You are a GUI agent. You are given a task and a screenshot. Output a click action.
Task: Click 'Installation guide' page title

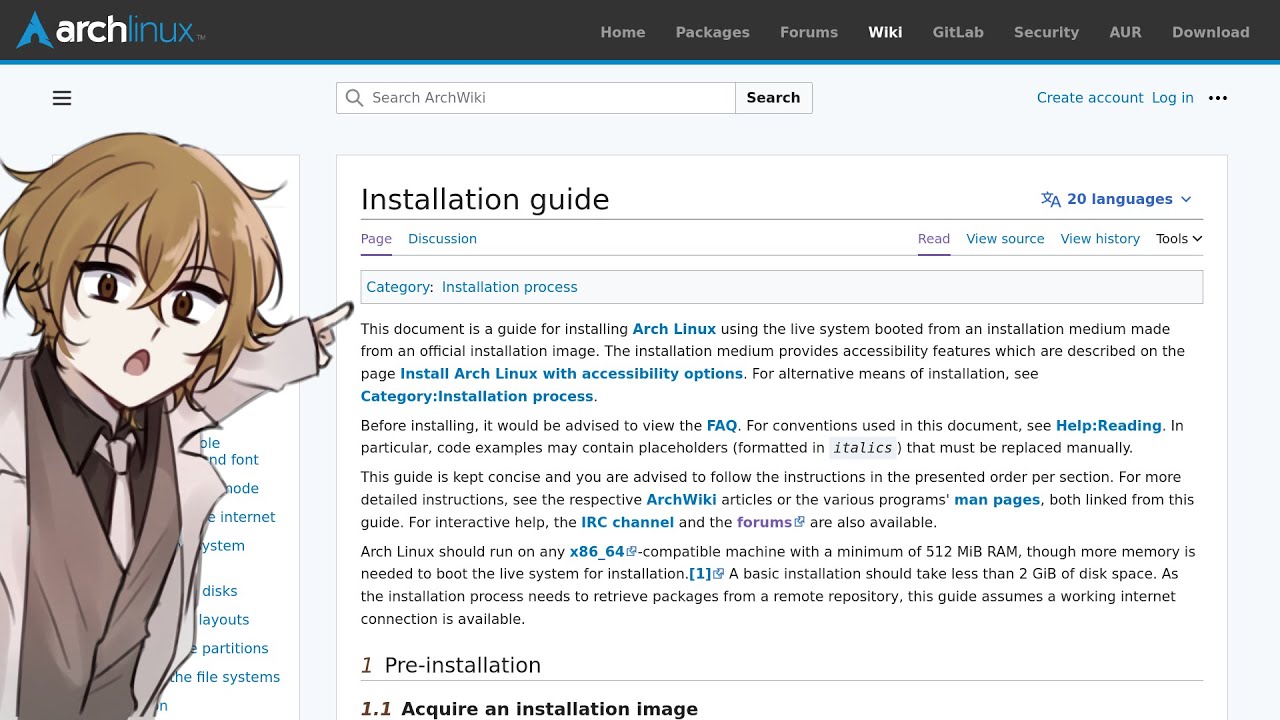[485, 199]
